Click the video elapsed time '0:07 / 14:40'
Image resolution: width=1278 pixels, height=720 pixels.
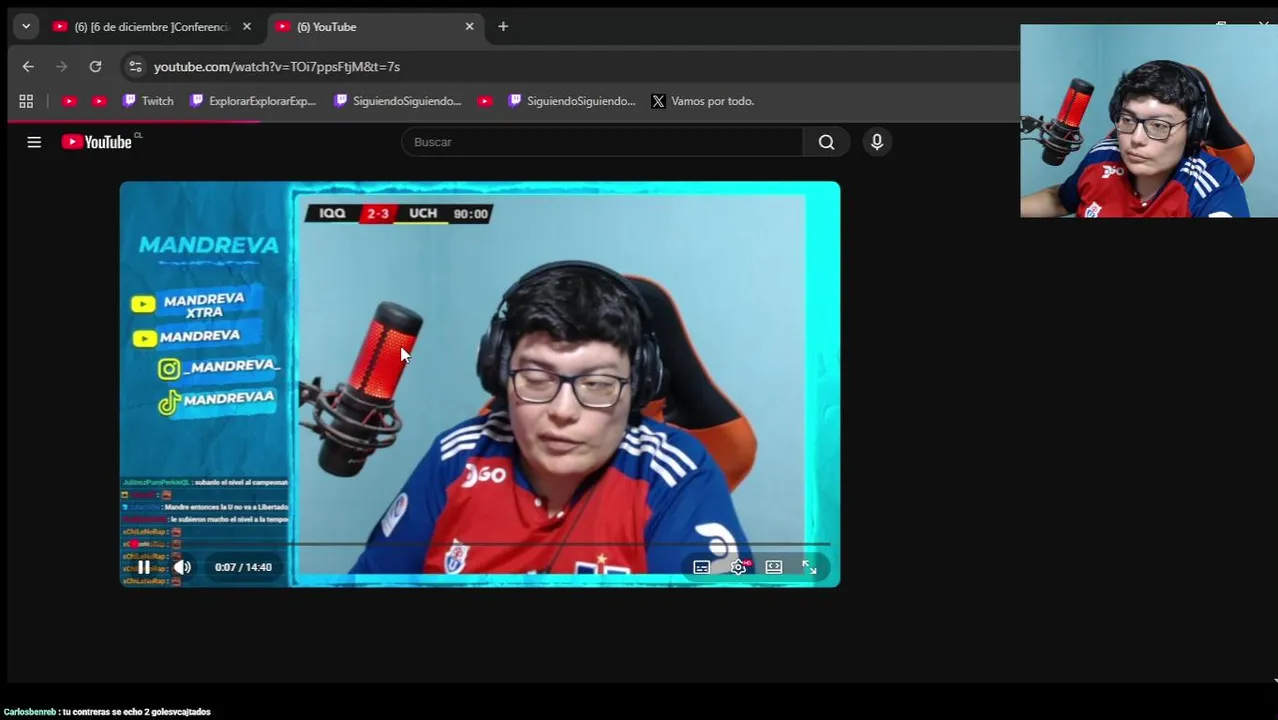coord(243,567)
